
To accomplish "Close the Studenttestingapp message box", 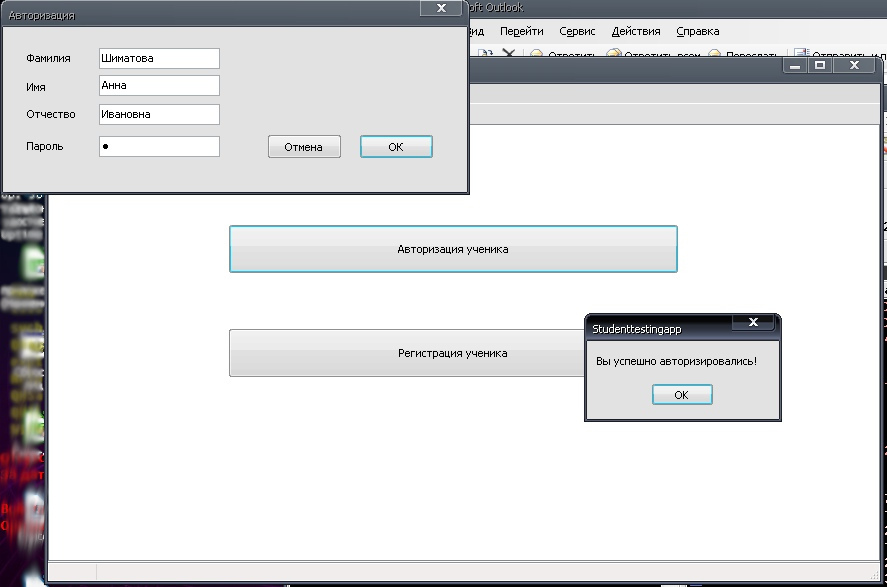I will point(753,322).
